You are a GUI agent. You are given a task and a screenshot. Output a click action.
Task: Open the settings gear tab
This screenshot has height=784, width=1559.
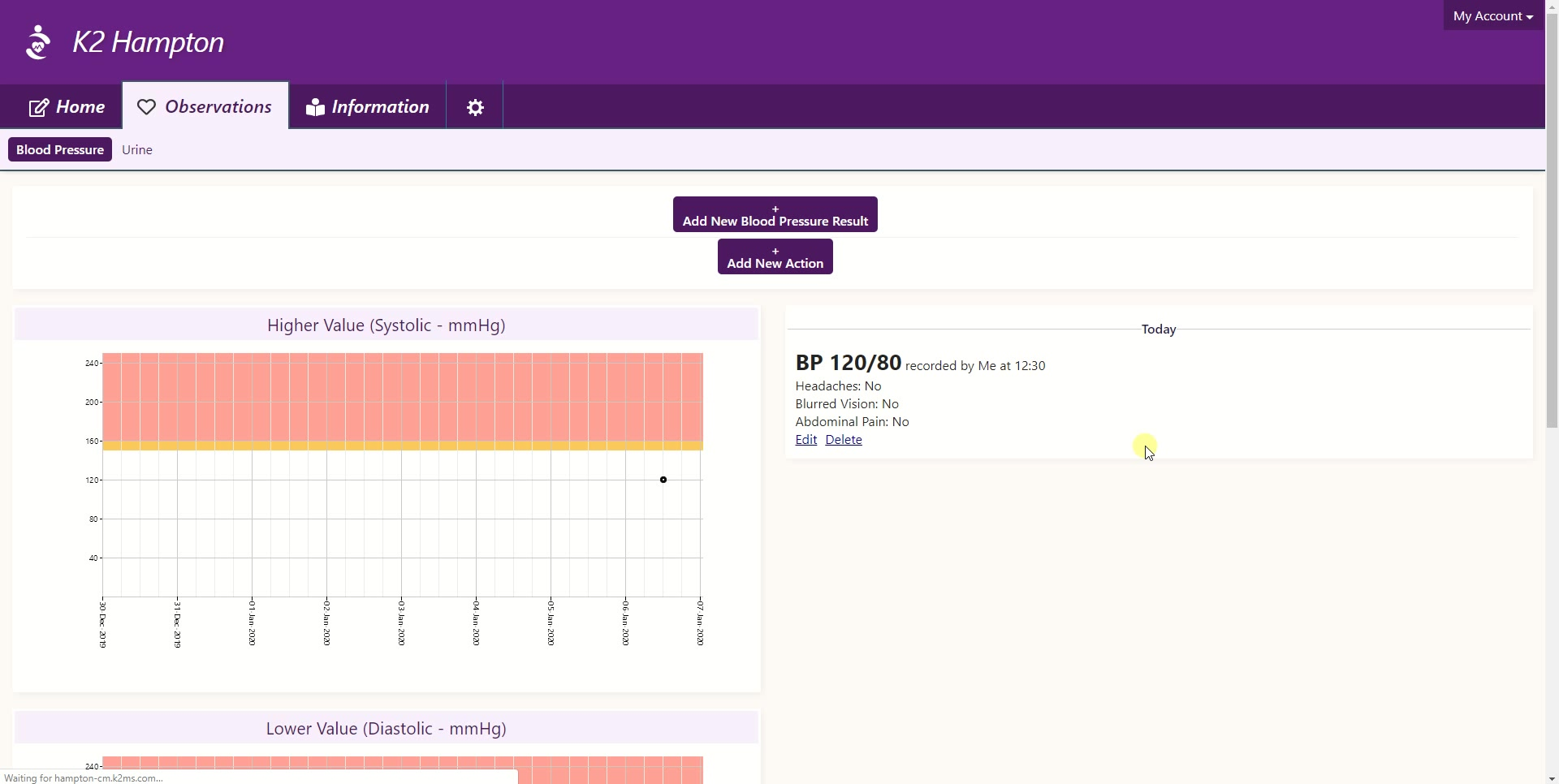pos(475,106)
